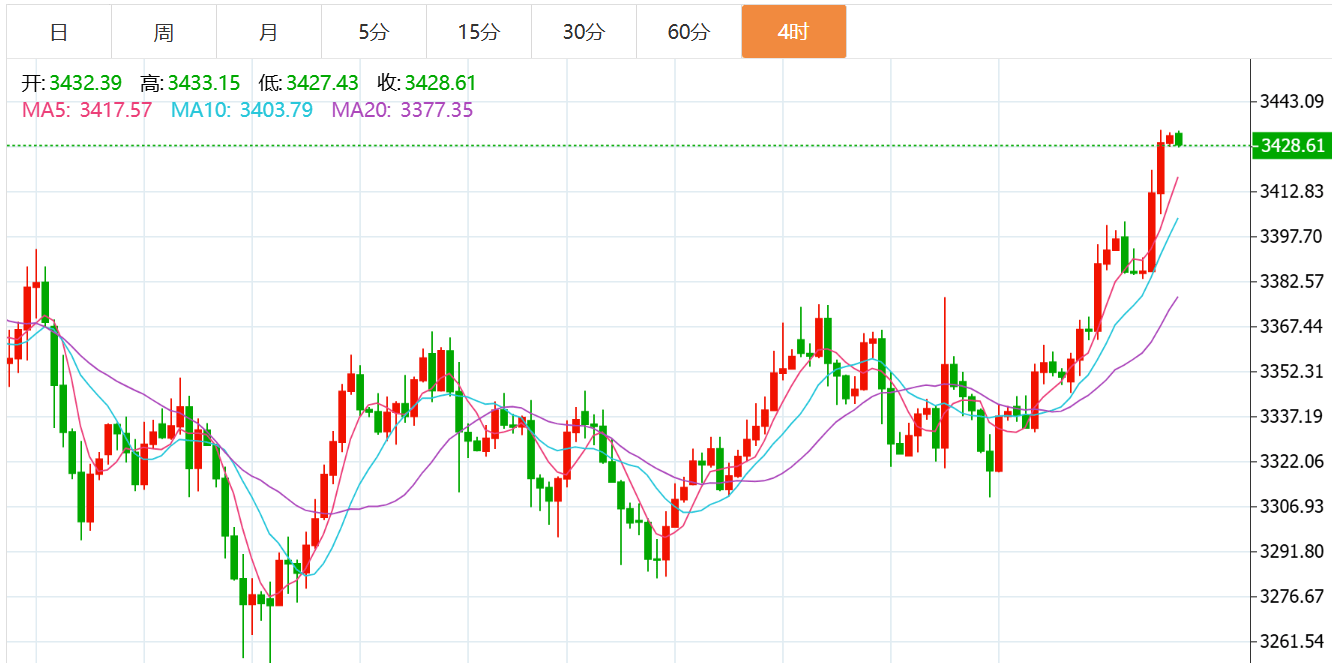Select the 15分 interval tab
The height and width of the screenshot is (663, 1332).
pos(479,32)
